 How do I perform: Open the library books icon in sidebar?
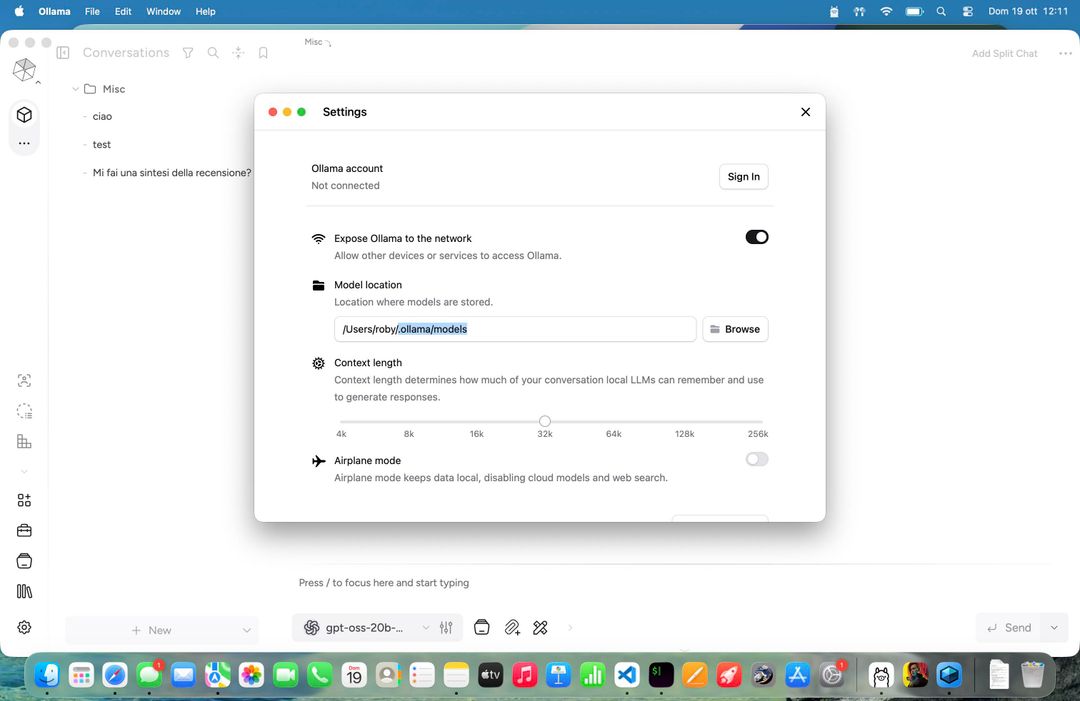click(24, 591)
